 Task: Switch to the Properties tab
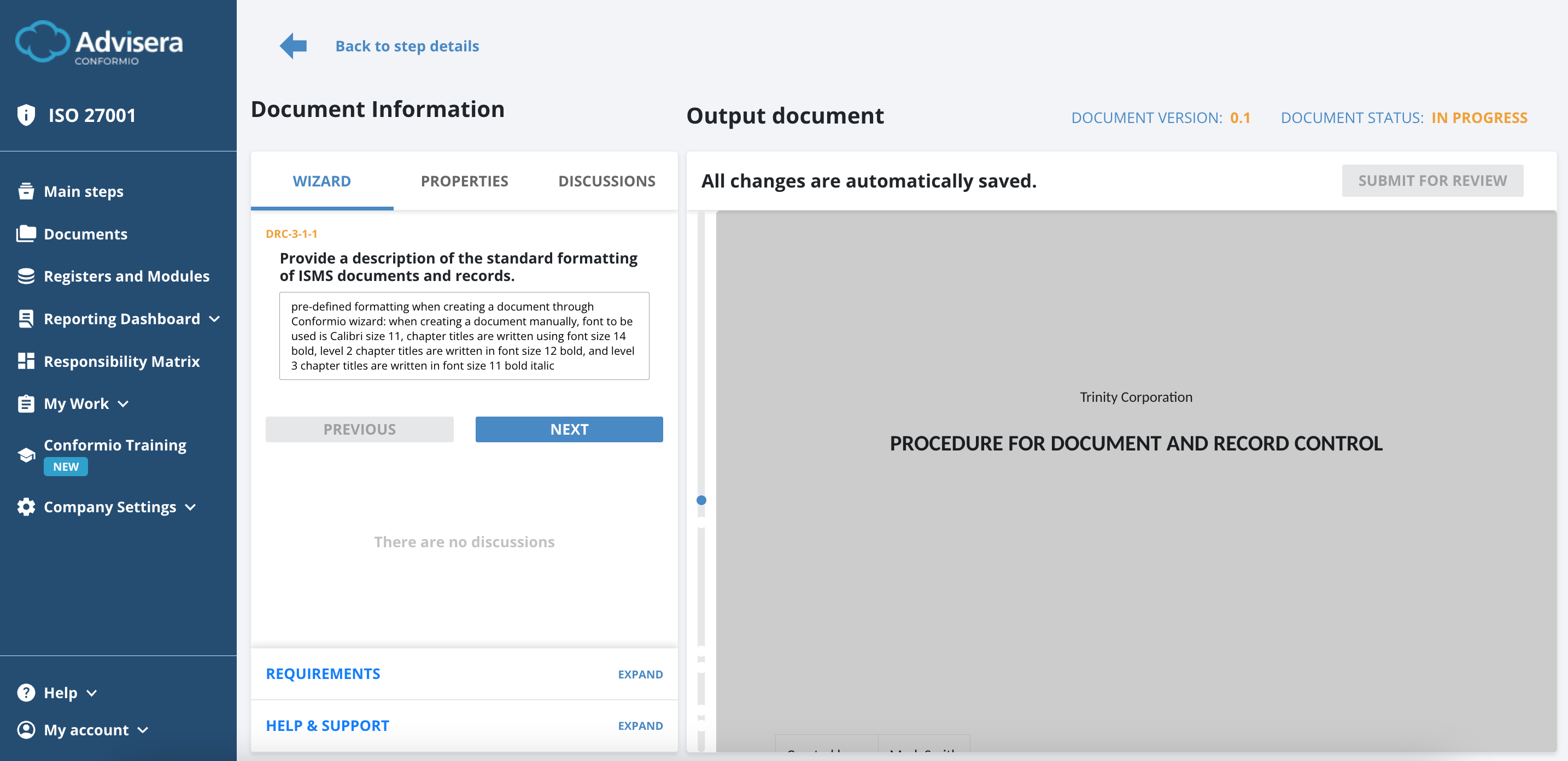pyautogui.click(x=464, y=182)
